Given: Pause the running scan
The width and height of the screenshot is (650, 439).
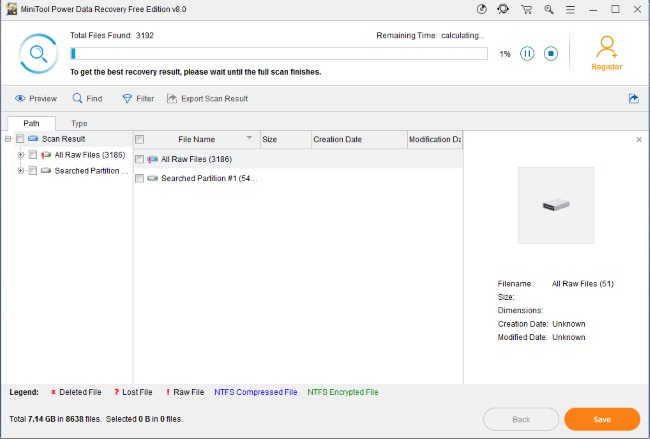Looking at the screenshot, I should click(527, 54).
